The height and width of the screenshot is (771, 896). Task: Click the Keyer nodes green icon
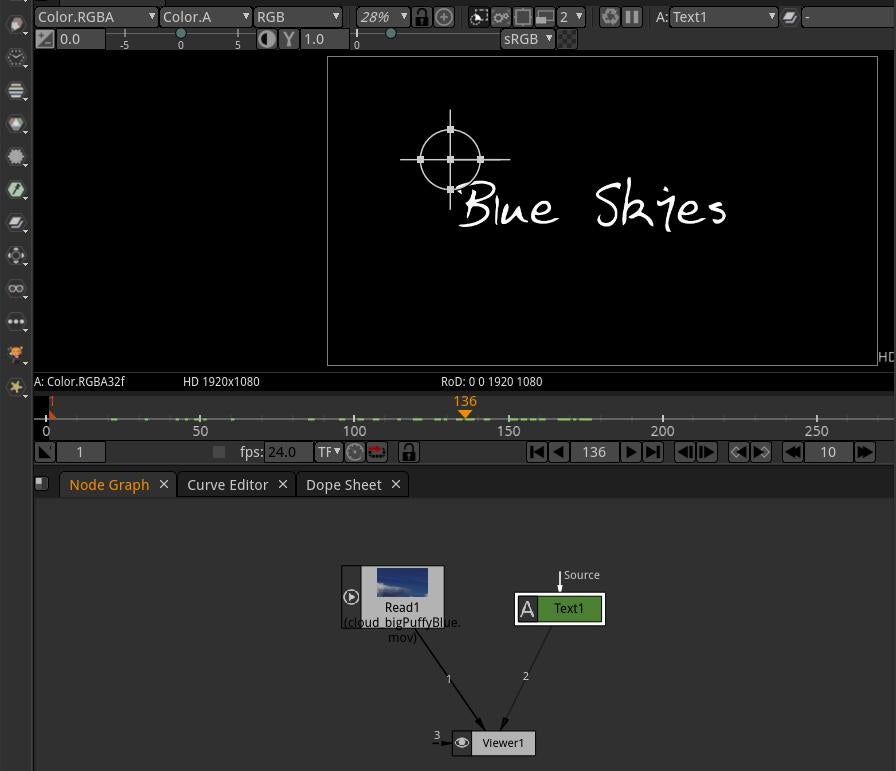click(x=16, y=190)
